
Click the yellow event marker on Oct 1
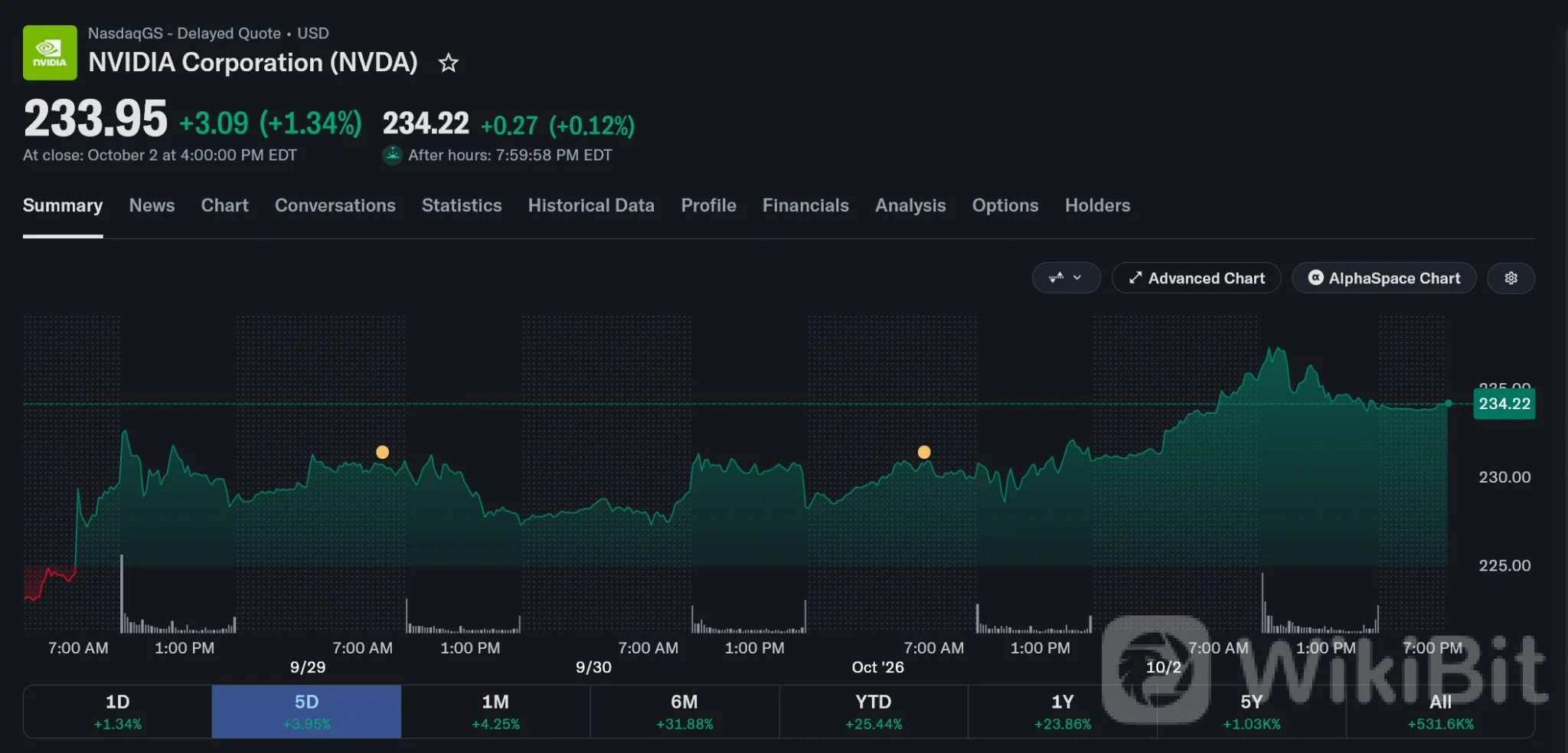[x=924, y=452]
